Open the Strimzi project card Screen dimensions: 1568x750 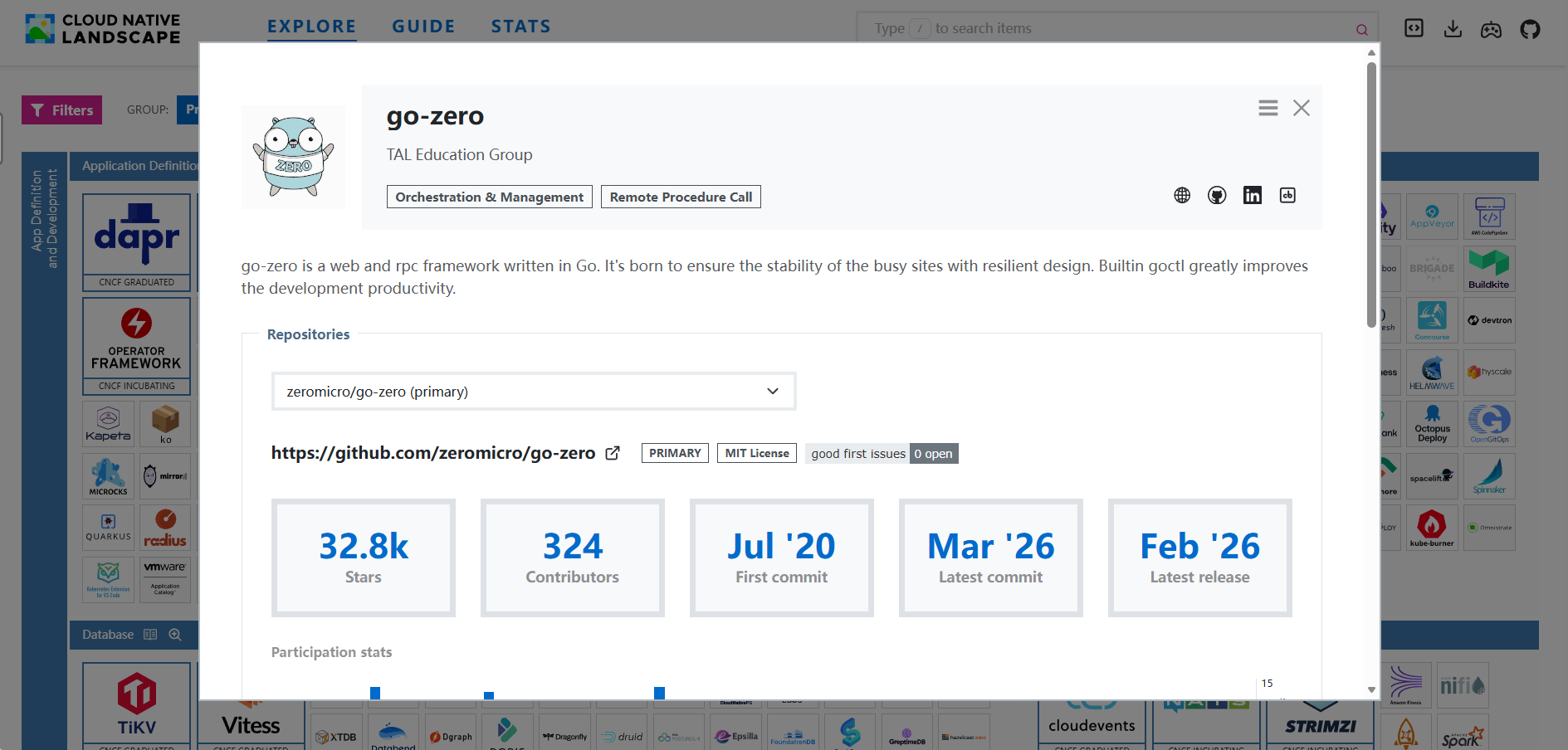click(1321, 724)
